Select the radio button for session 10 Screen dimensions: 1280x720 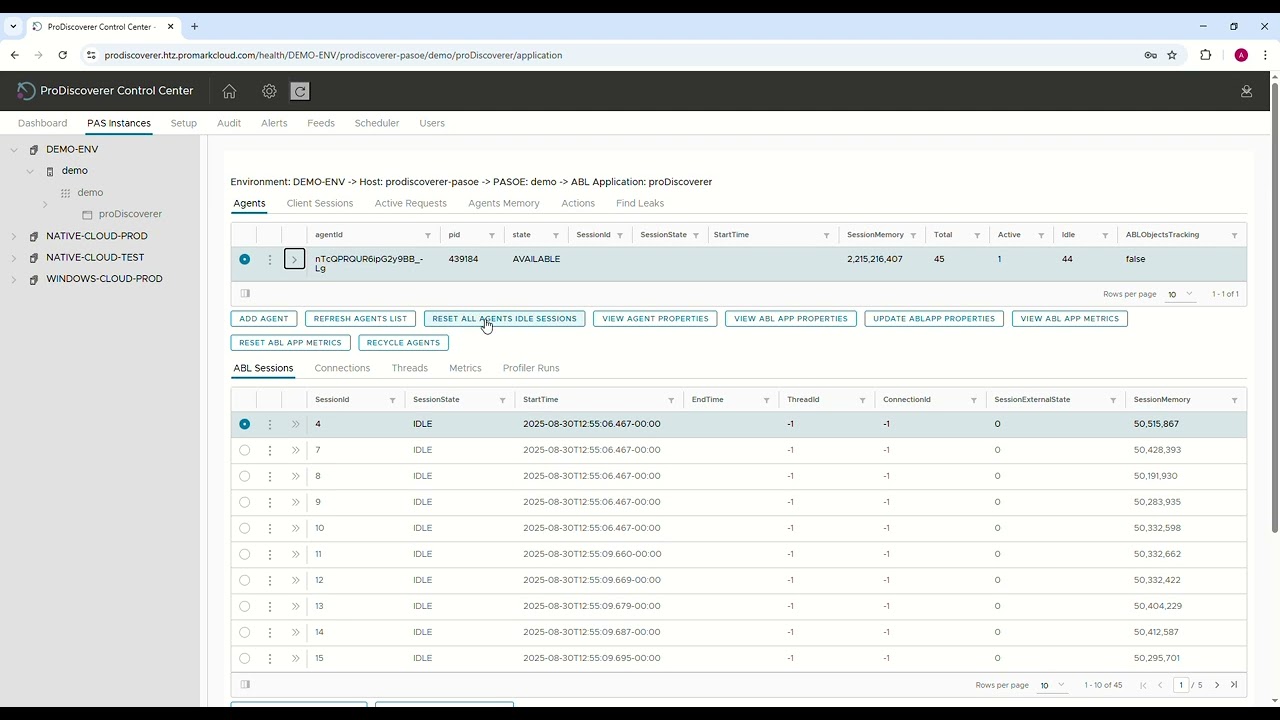coord(244,528)
